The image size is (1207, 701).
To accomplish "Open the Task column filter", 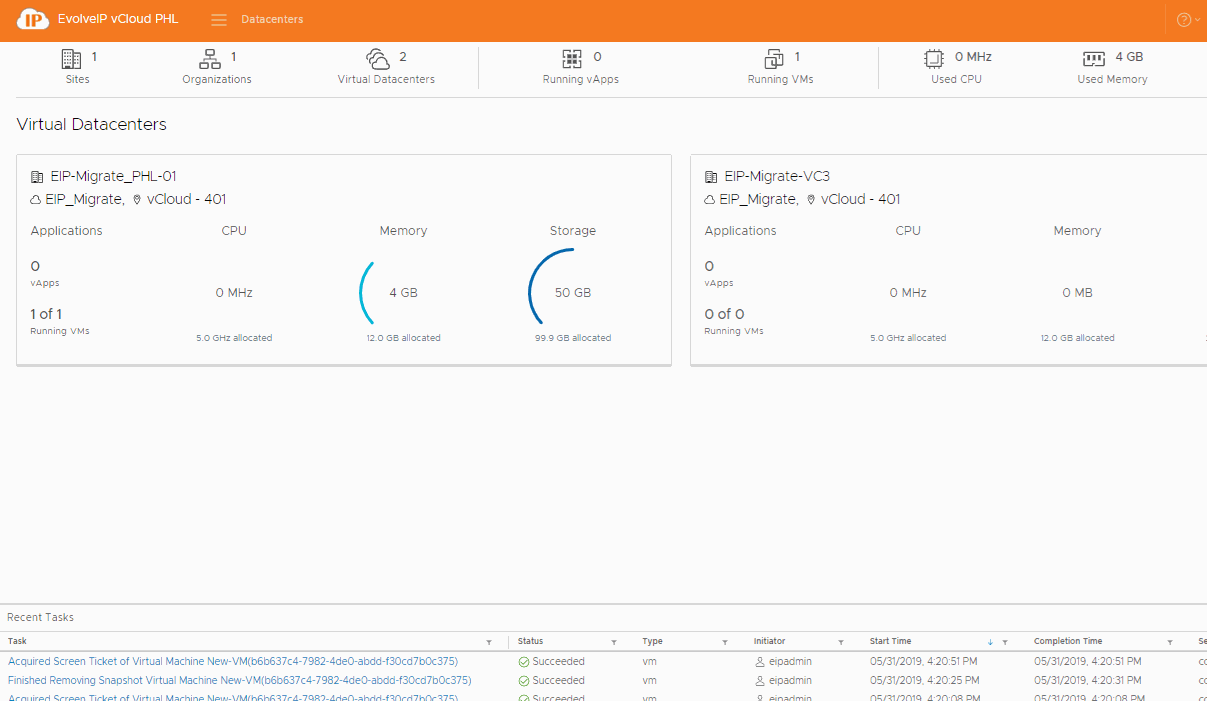I will point(489,642).
